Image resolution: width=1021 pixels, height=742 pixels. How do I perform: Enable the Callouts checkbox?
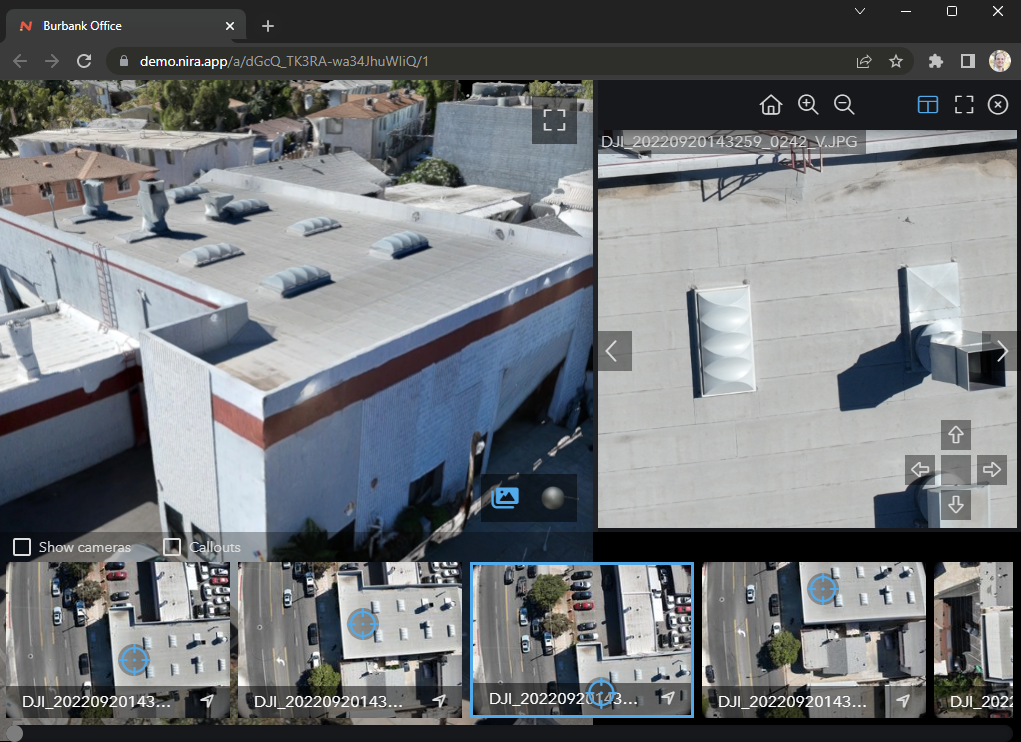click(x=172, y=547)
